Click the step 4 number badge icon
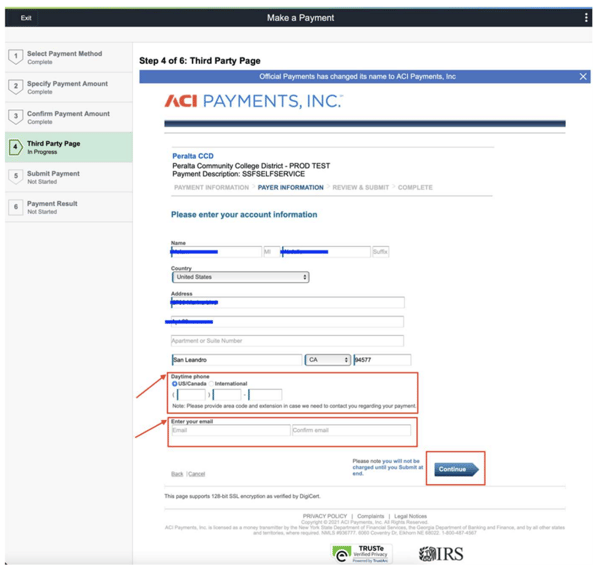This screenshot has width=600, height=567. [16, 147]
